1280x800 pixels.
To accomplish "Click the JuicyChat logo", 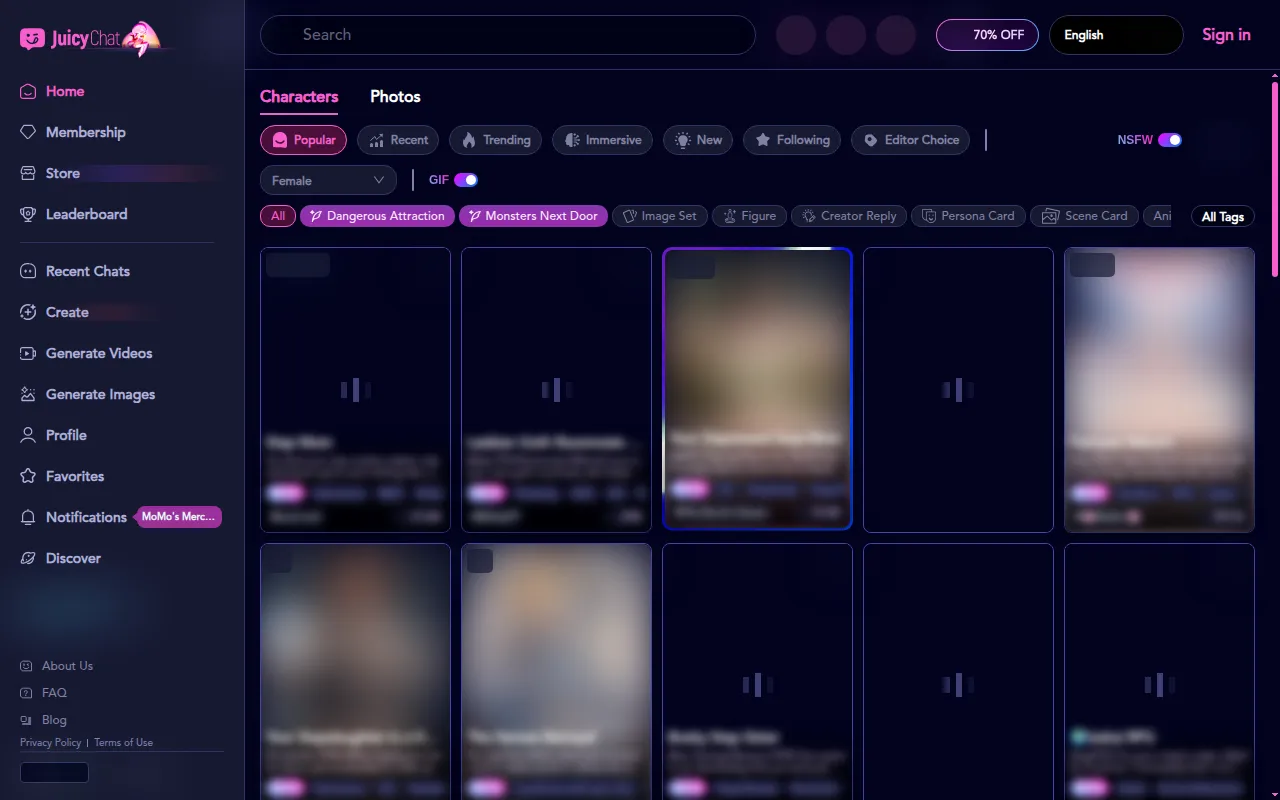I will (96, 39).
